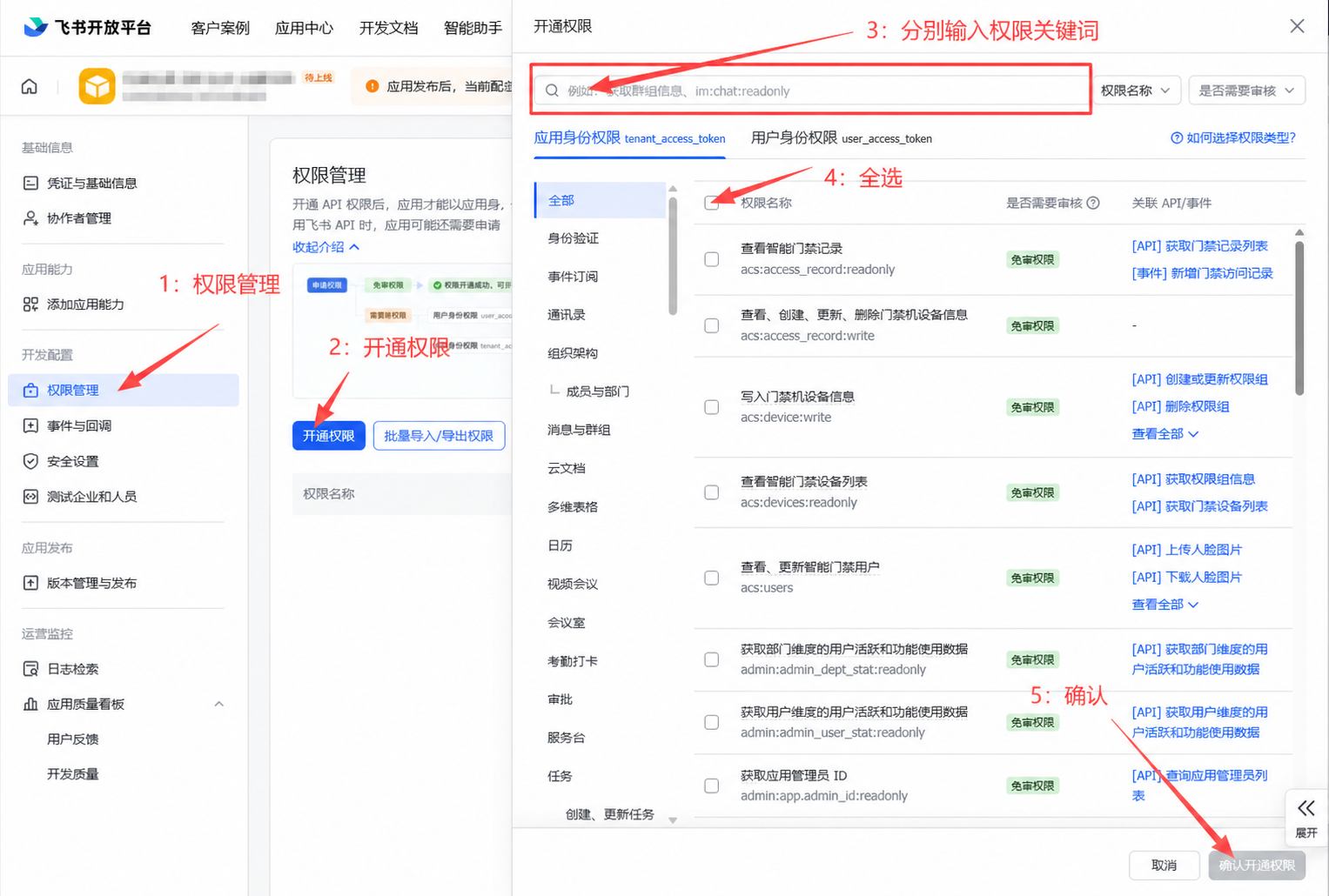Open [事件] 新增门禁访问记录 link
Image resolution: width=1329 pixels, height=896 pixels.
1202,273
